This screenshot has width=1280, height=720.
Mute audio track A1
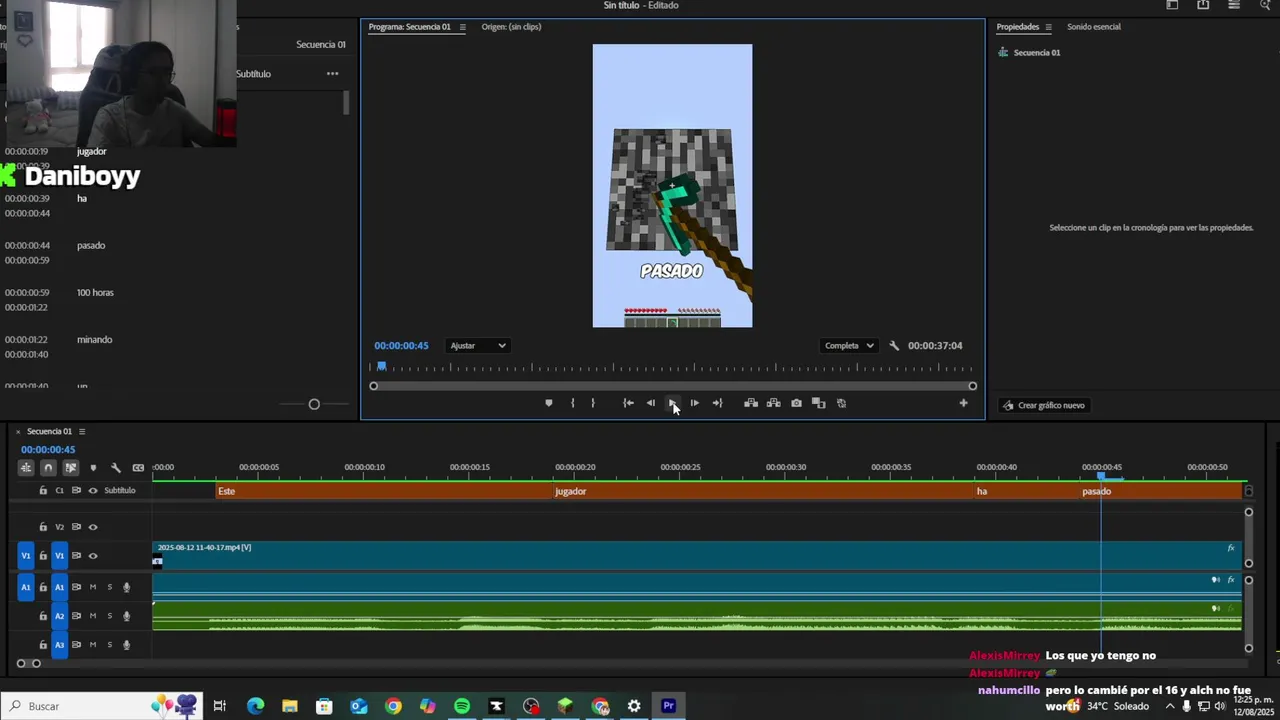93,587
